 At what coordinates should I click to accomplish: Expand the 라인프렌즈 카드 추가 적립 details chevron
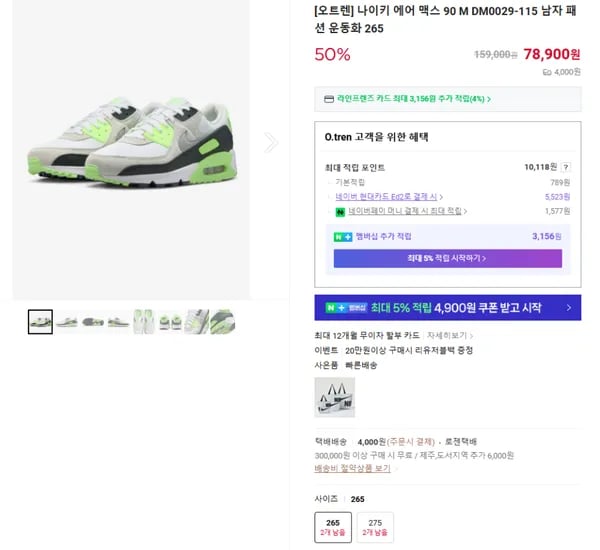click(x=489, y=99)
